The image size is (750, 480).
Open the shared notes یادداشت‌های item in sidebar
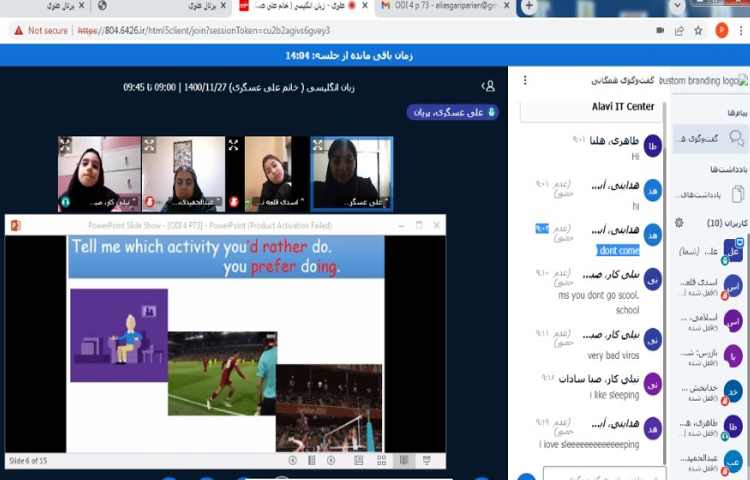click(x=709, y=194)
